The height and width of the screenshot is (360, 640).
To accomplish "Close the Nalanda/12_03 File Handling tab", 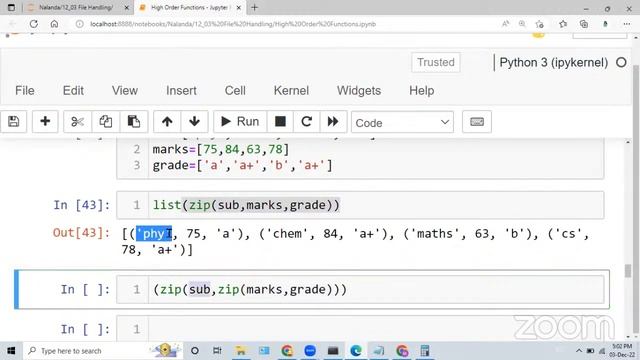I will point(127,7).
